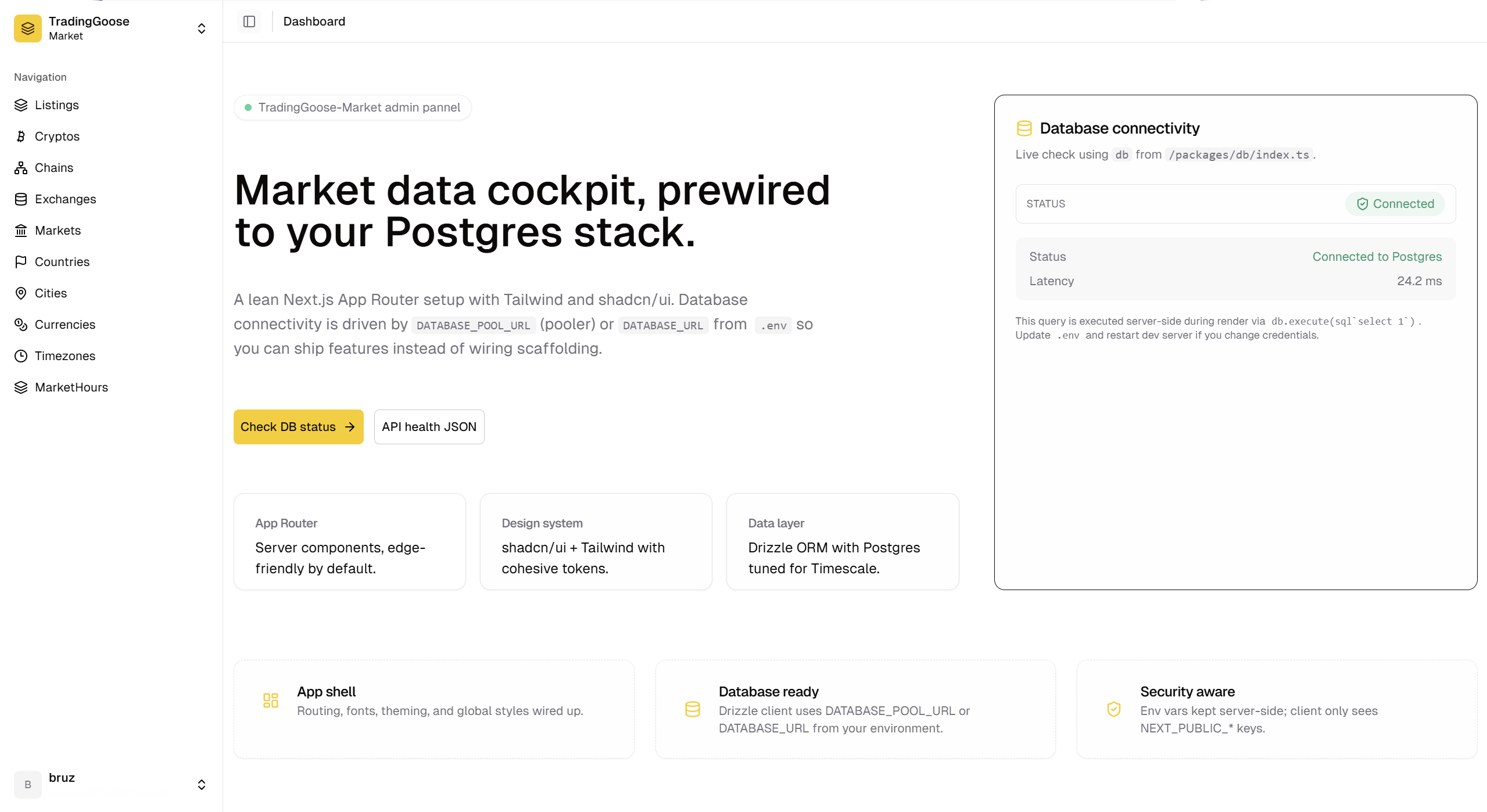Click the TradingGoose yellow logo
Image resolution: width=1487 pixels, height=812 pixels.
27,28
